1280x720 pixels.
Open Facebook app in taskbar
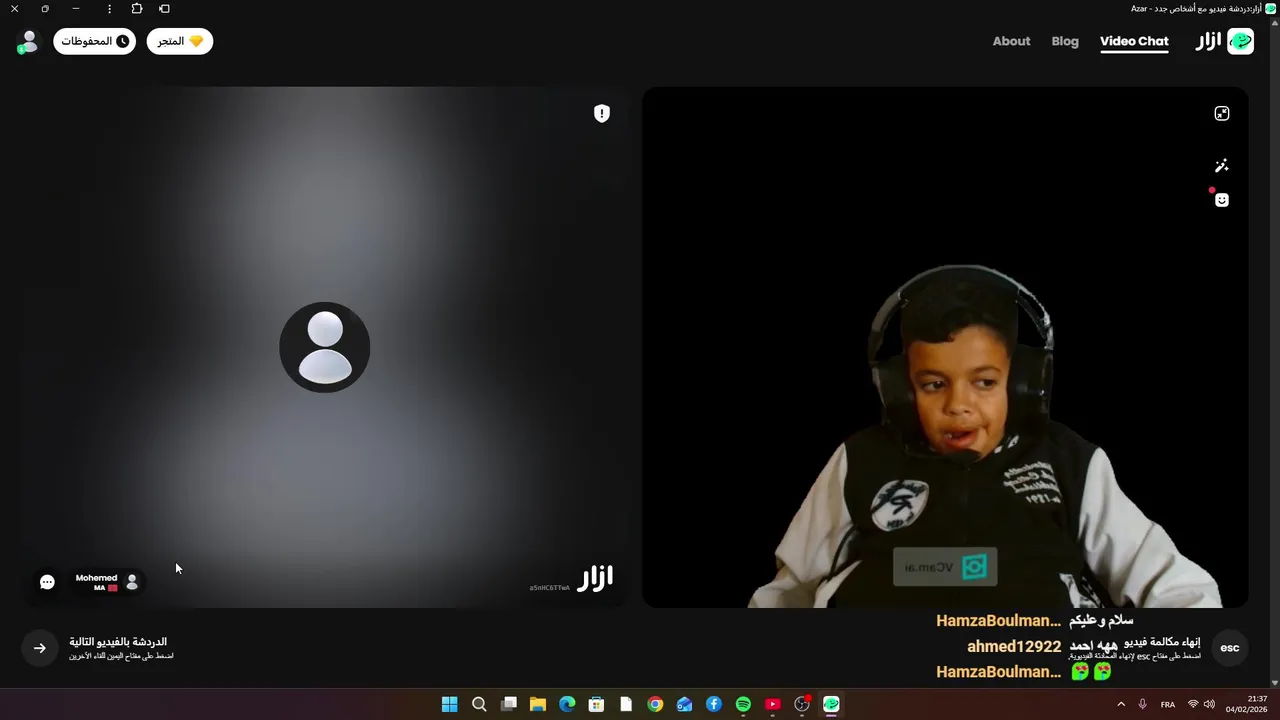point(714,704)
